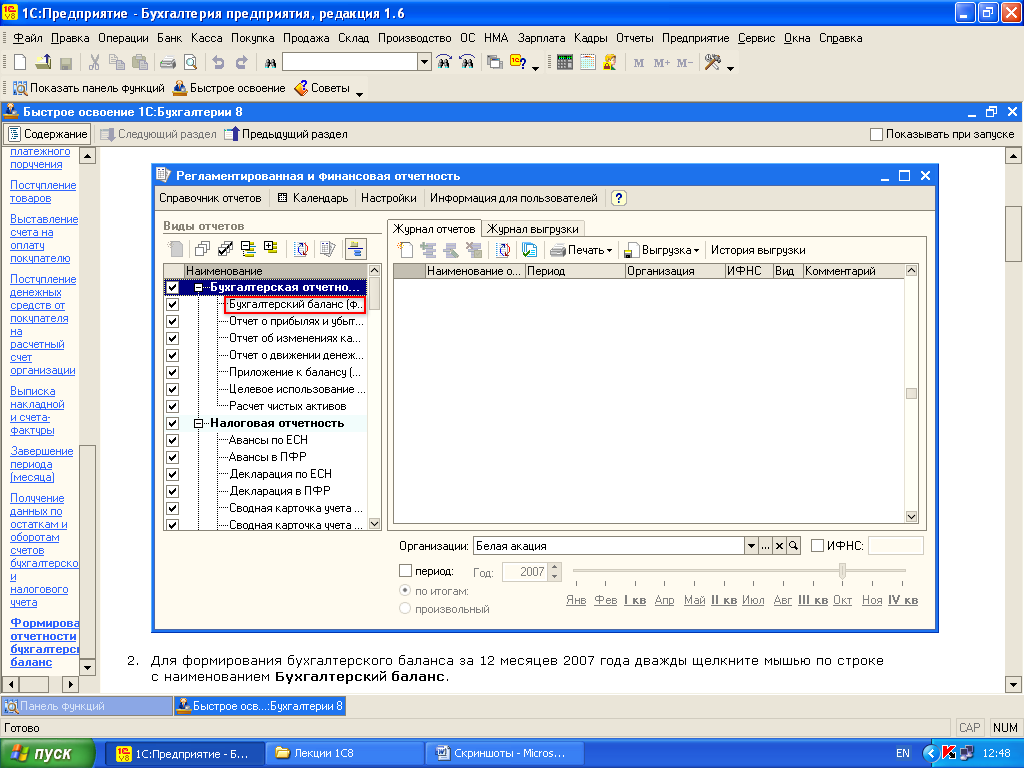Open dropdown arrow next to wrench tools icon
The width and height of the screenshot is (1024, 768).
click(730, 67)
